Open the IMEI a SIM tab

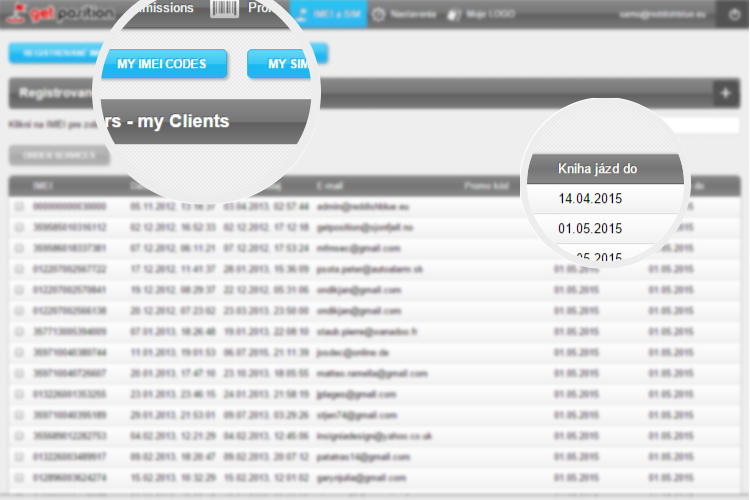click(x=329, y=14)
